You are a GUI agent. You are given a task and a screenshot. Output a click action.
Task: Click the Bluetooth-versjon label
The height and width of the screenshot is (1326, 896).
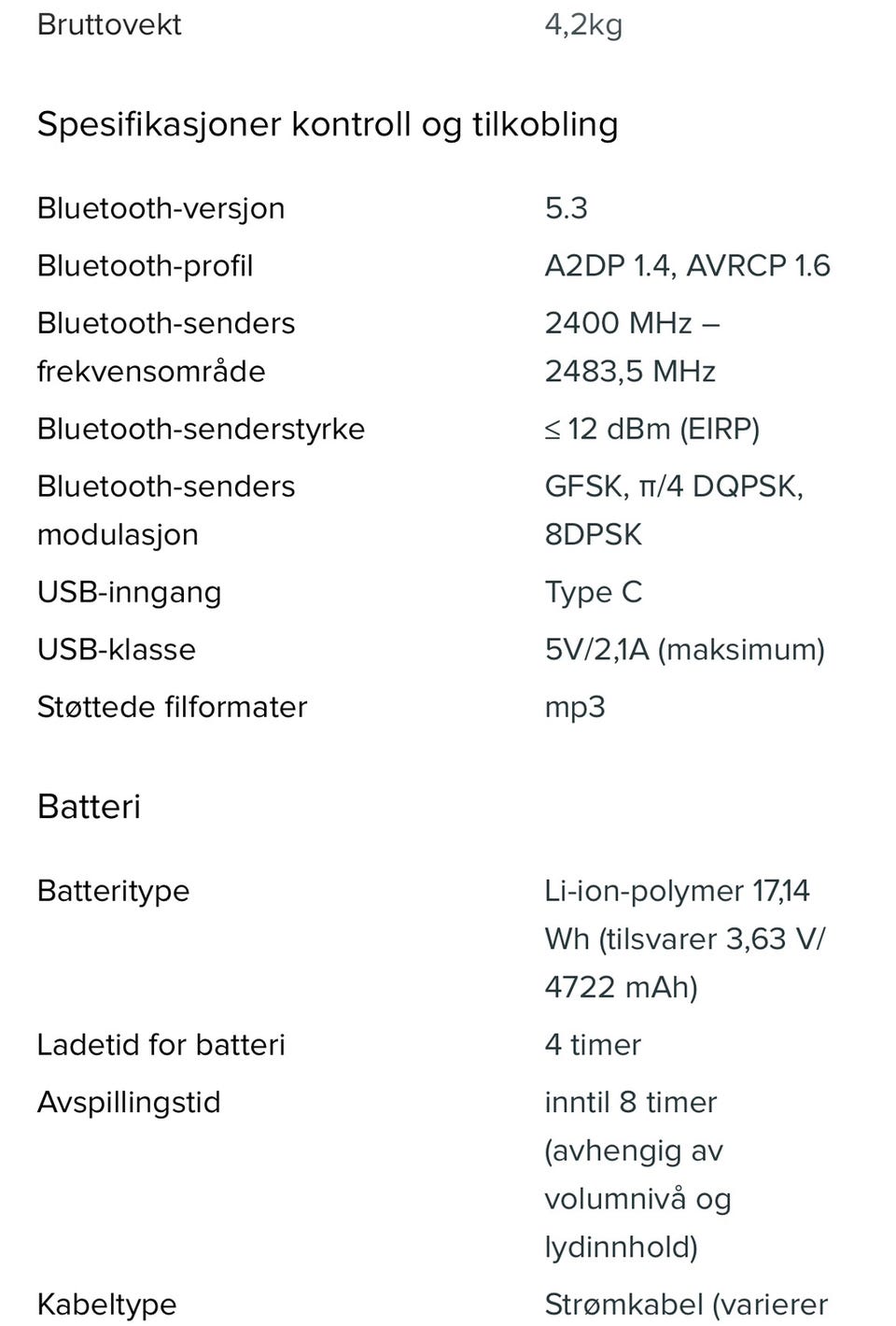click(x=161, y=208)
